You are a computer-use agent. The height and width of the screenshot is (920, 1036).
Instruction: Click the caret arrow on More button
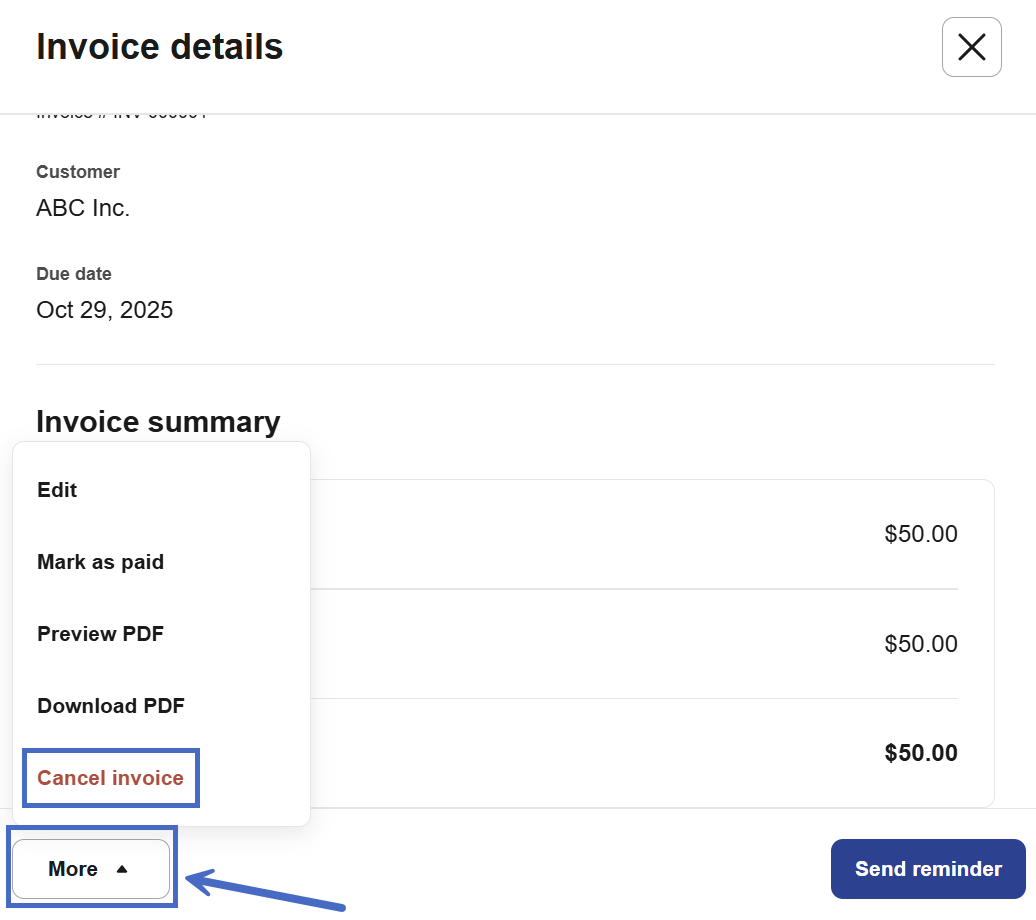(122, 869)
